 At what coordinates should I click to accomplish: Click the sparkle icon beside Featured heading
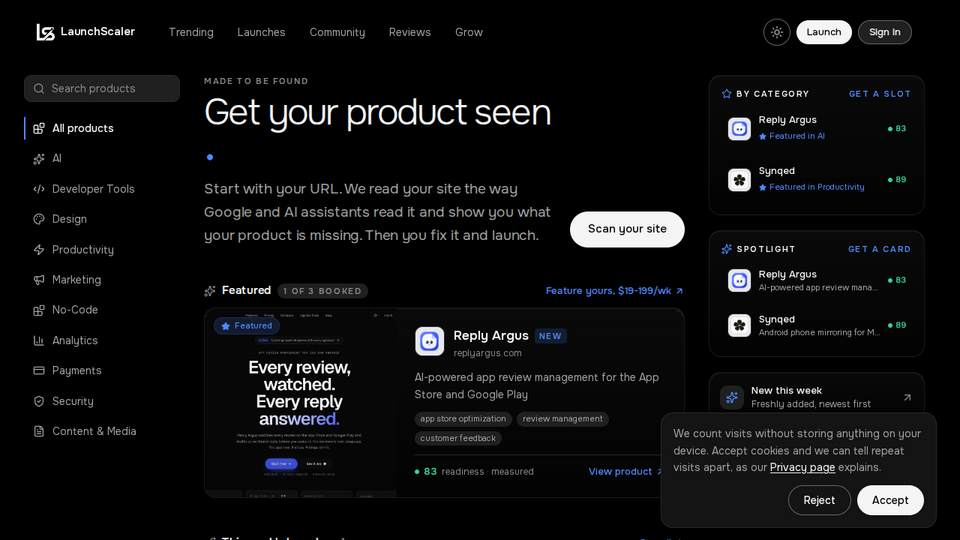tap(209, 291)
